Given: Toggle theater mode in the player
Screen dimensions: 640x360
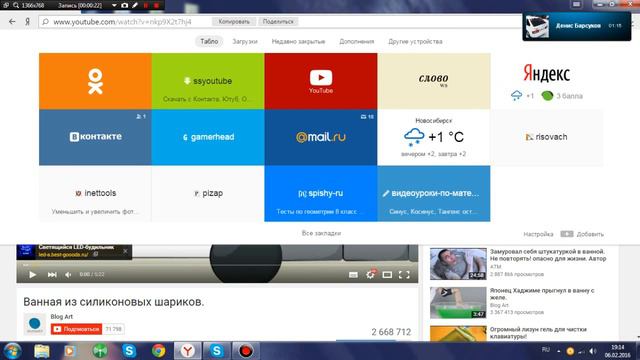Looking at the screenshot, I should (x=387, y=275).
